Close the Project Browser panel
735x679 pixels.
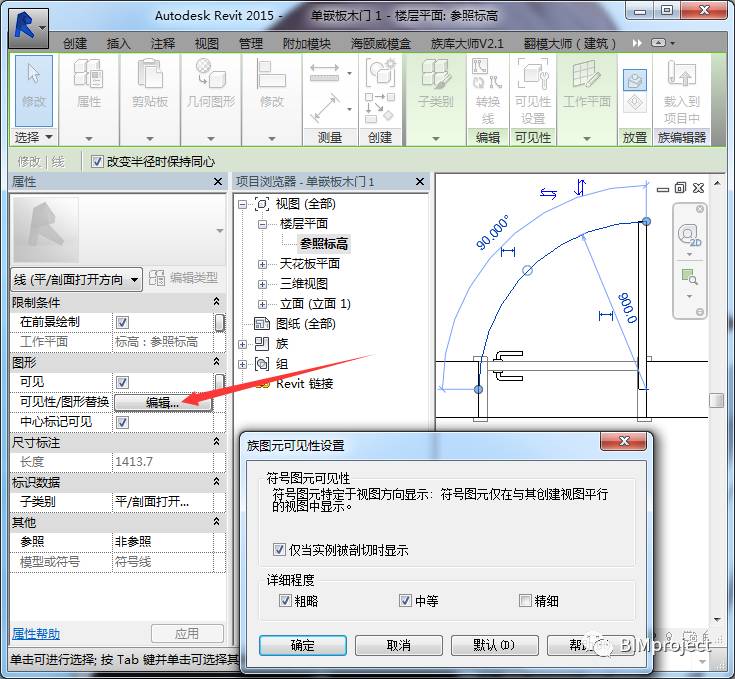point(420,181)
